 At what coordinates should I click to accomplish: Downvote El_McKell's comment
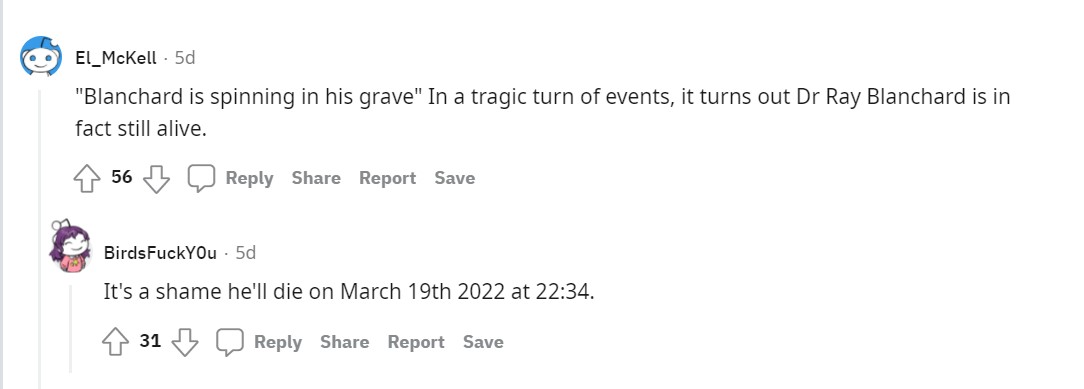156,179
